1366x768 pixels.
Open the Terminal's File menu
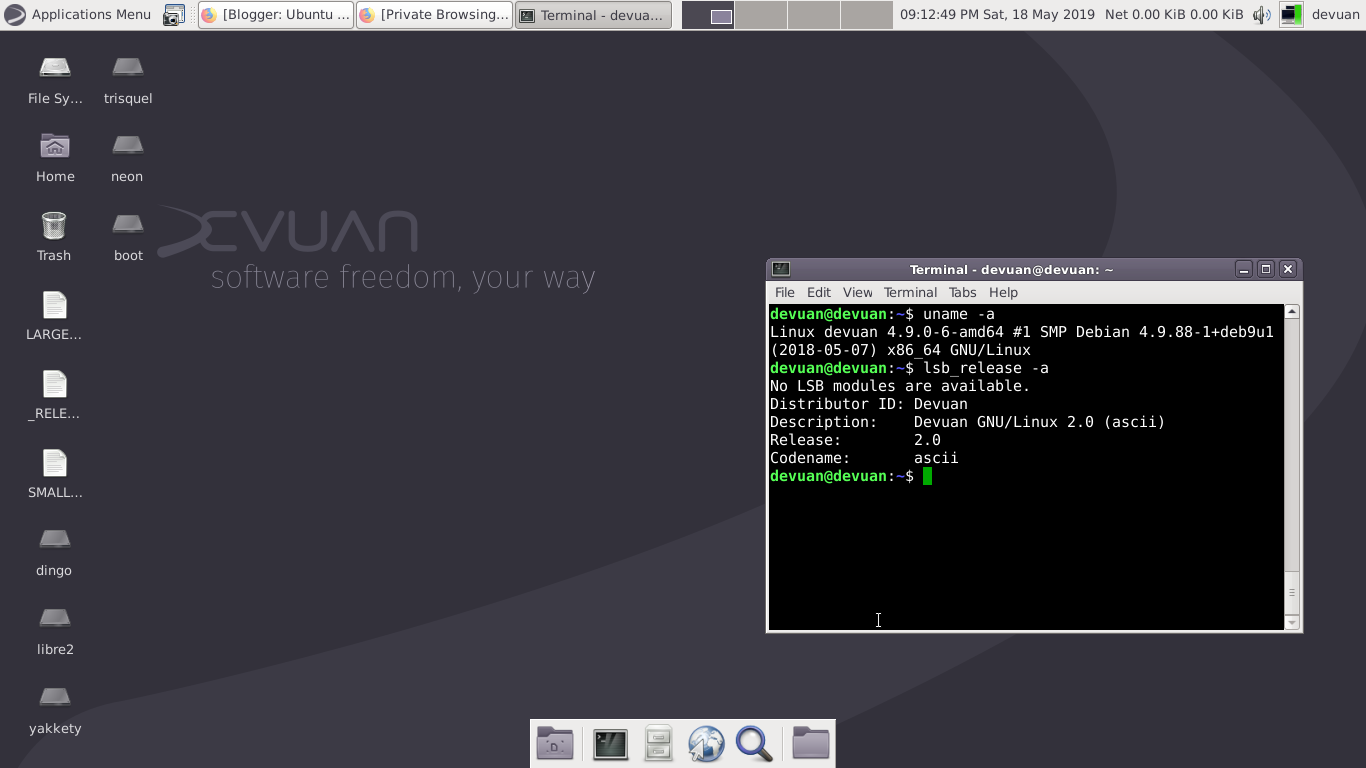click(784, 292)
